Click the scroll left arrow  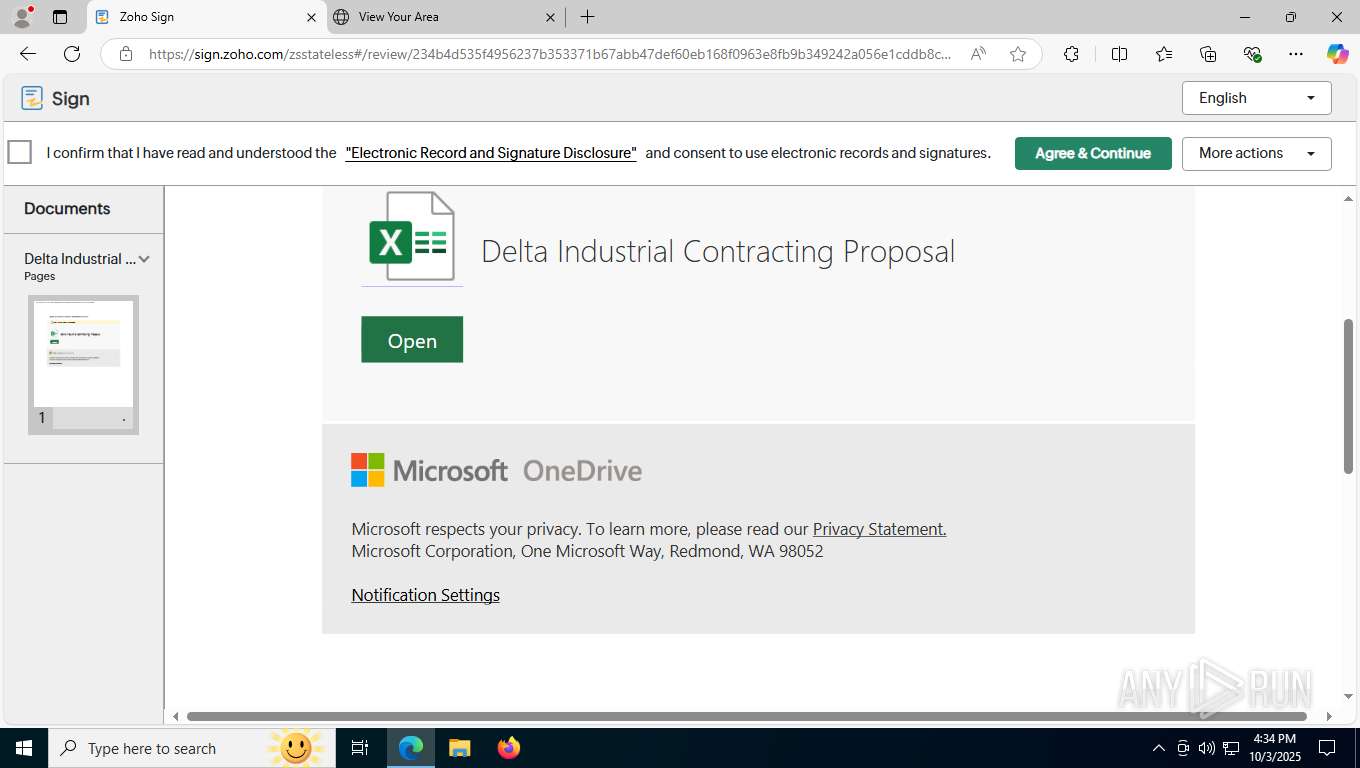176,716
